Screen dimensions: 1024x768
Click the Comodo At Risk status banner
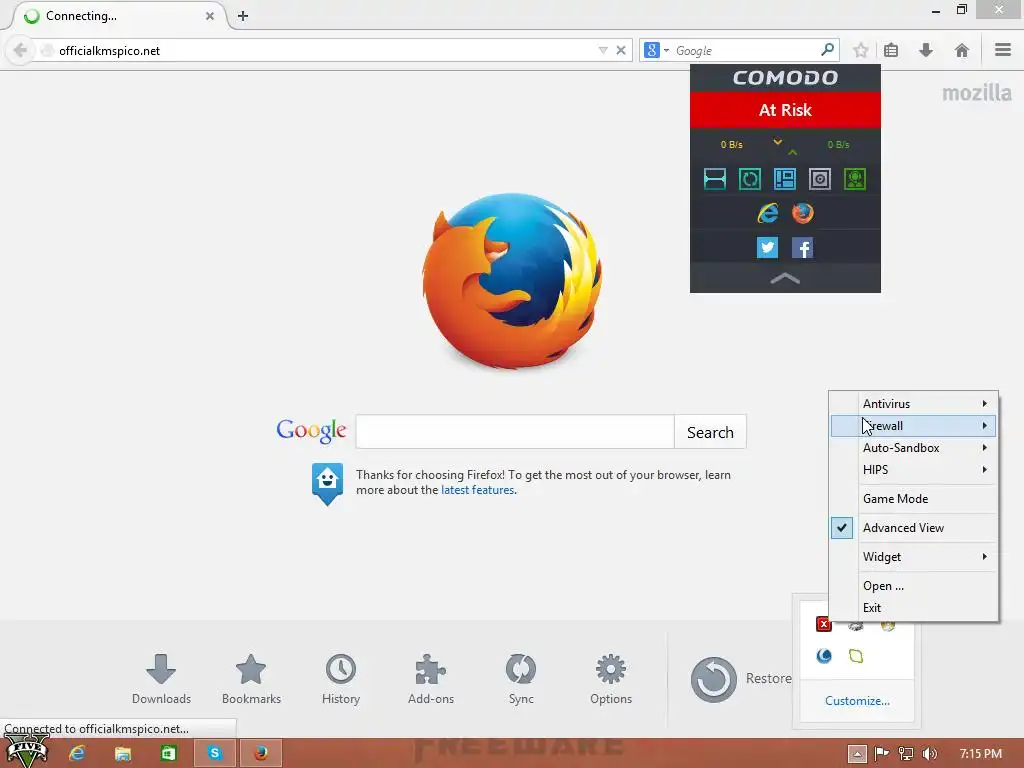[785, 110]
